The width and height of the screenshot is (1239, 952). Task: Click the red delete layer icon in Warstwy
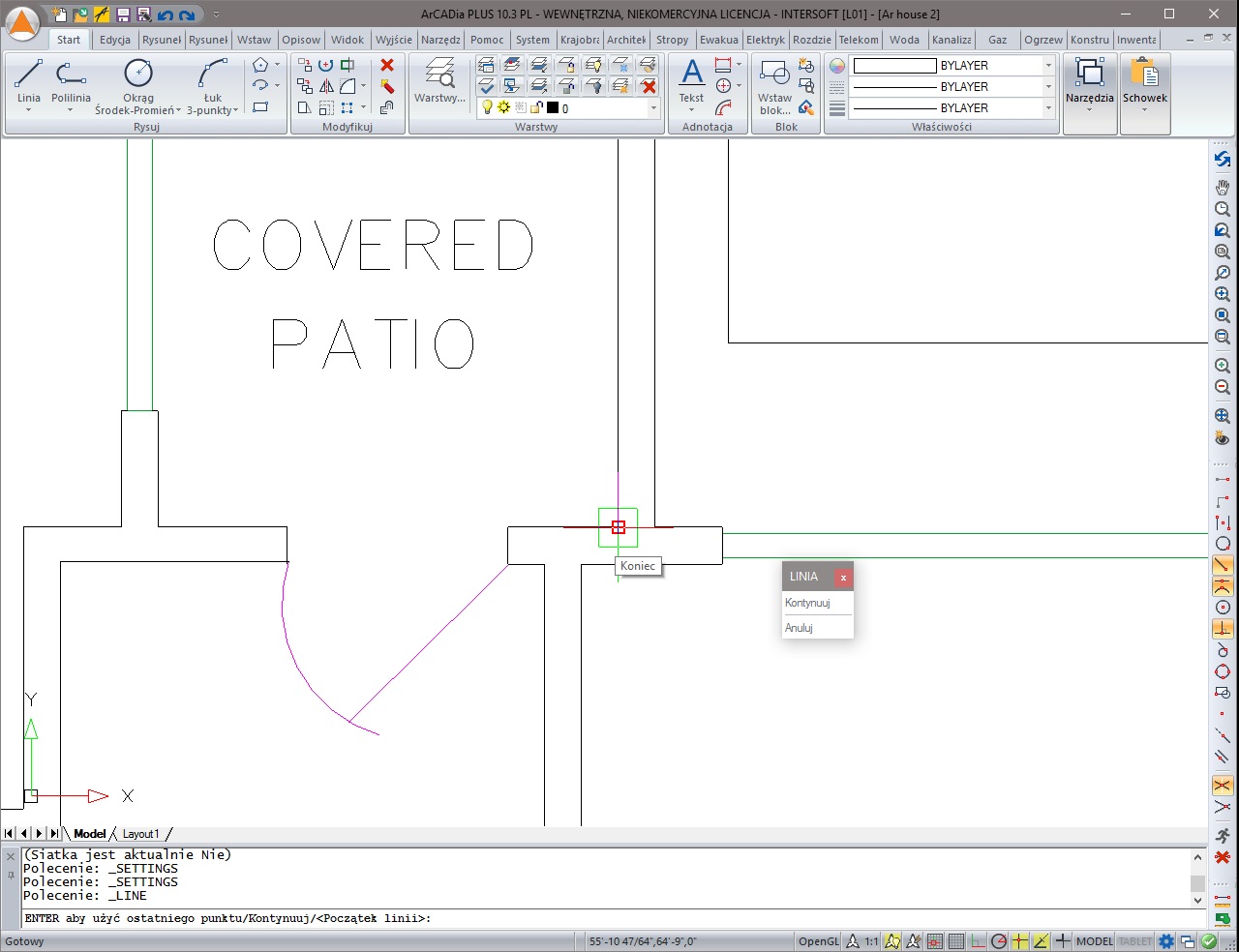(x=649, y=86)
